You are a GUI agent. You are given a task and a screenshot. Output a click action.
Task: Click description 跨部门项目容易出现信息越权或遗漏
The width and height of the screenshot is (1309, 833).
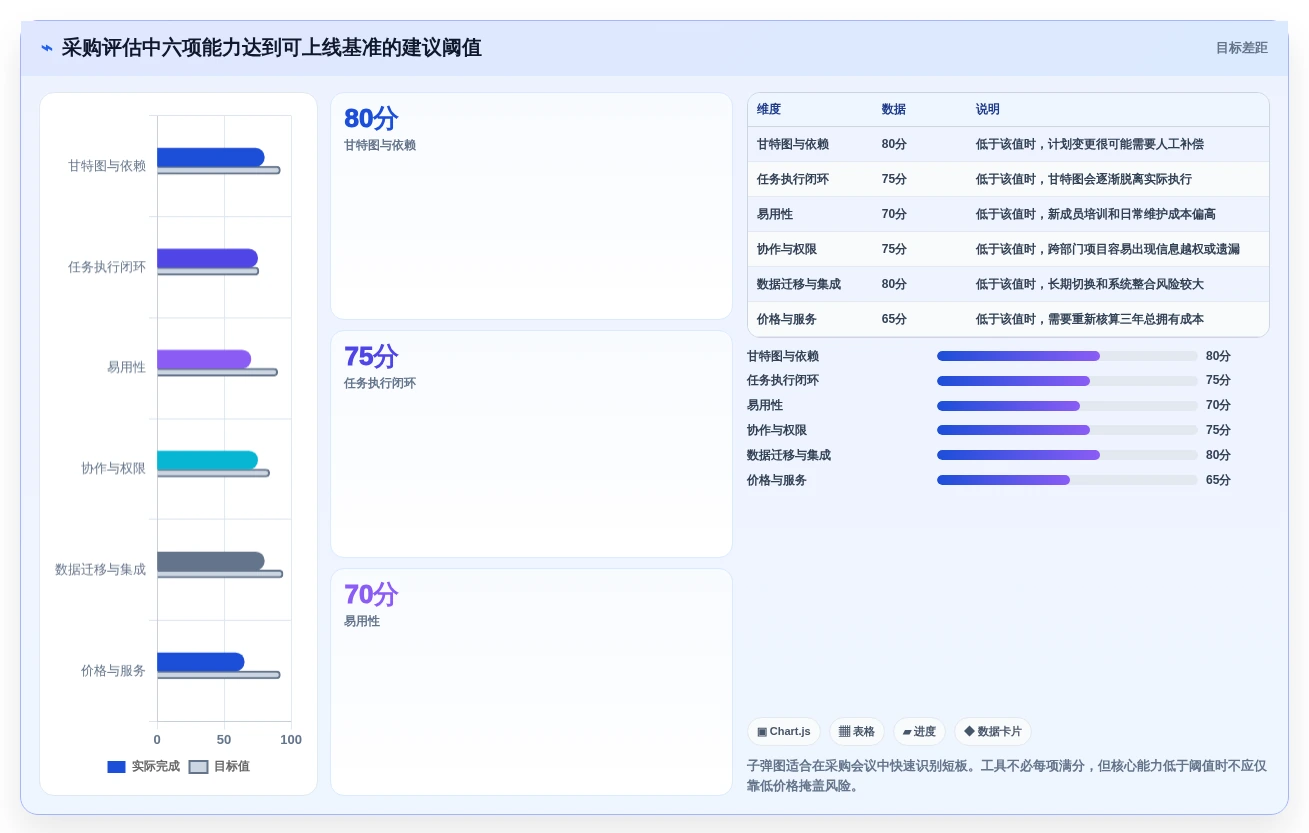(x=1144, y=249)
